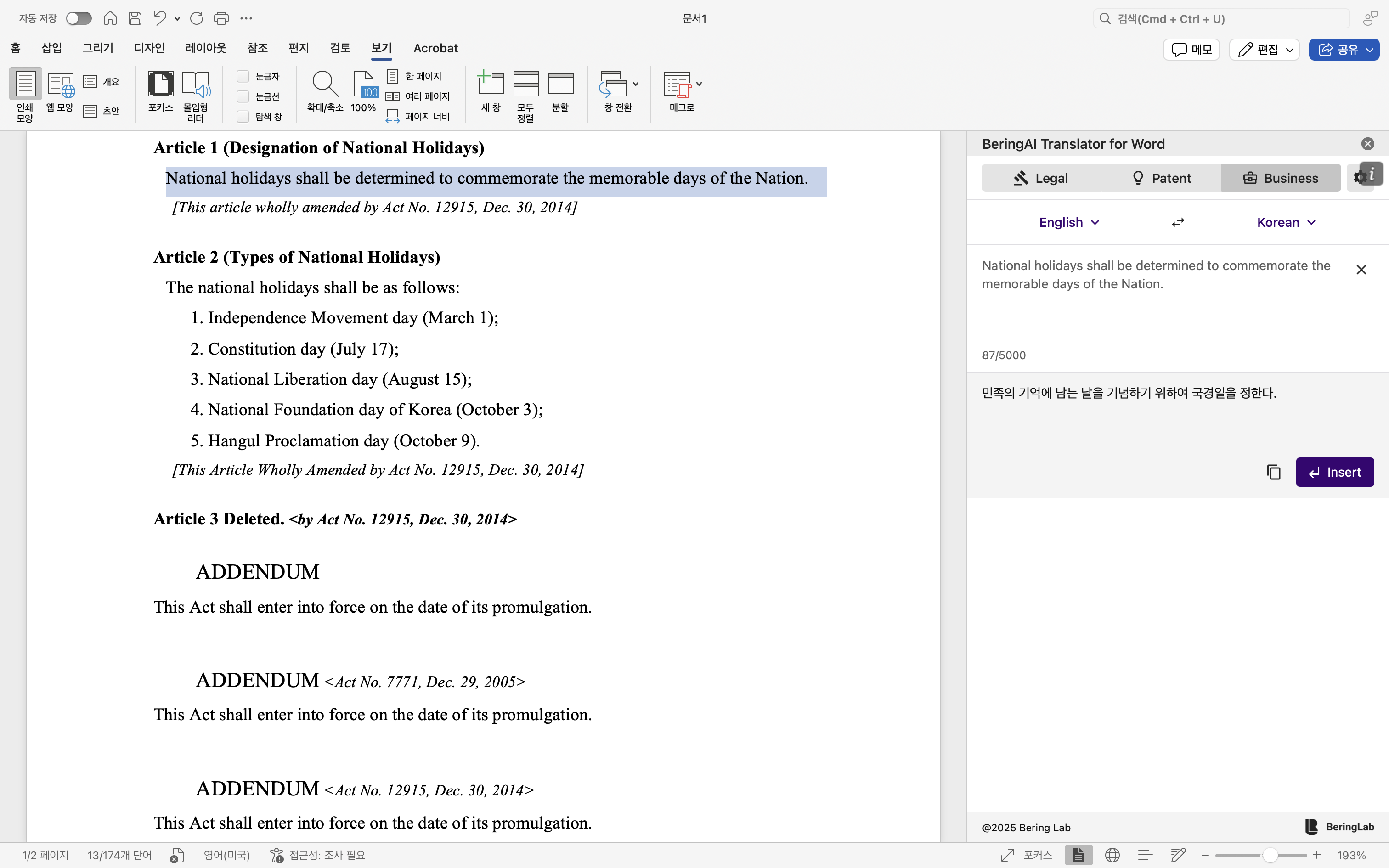Open the Layout tab (레이아웃)
The width and height of the screenshot is (1389, 868).
click(206, 48)
